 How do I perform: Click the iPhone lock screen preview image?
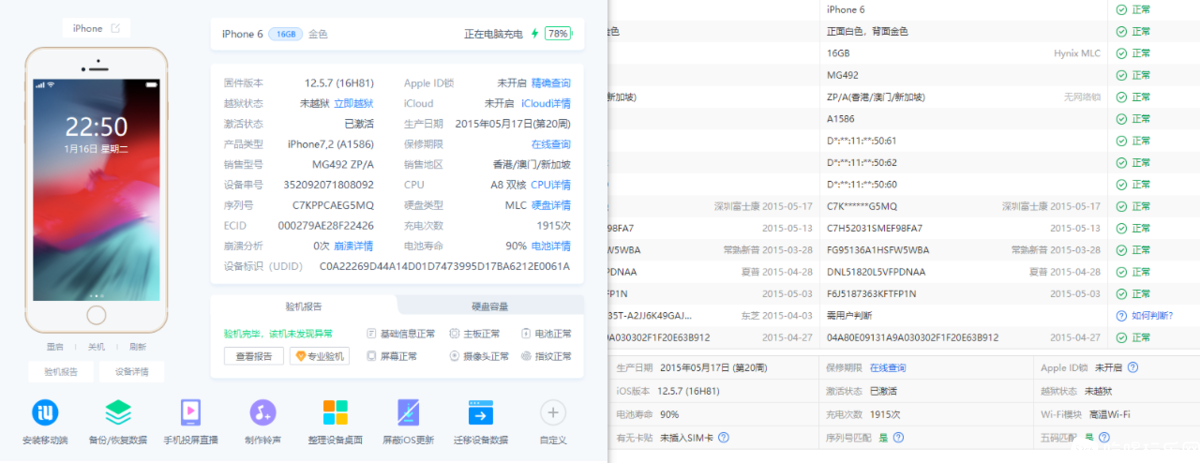pos(96,188)
